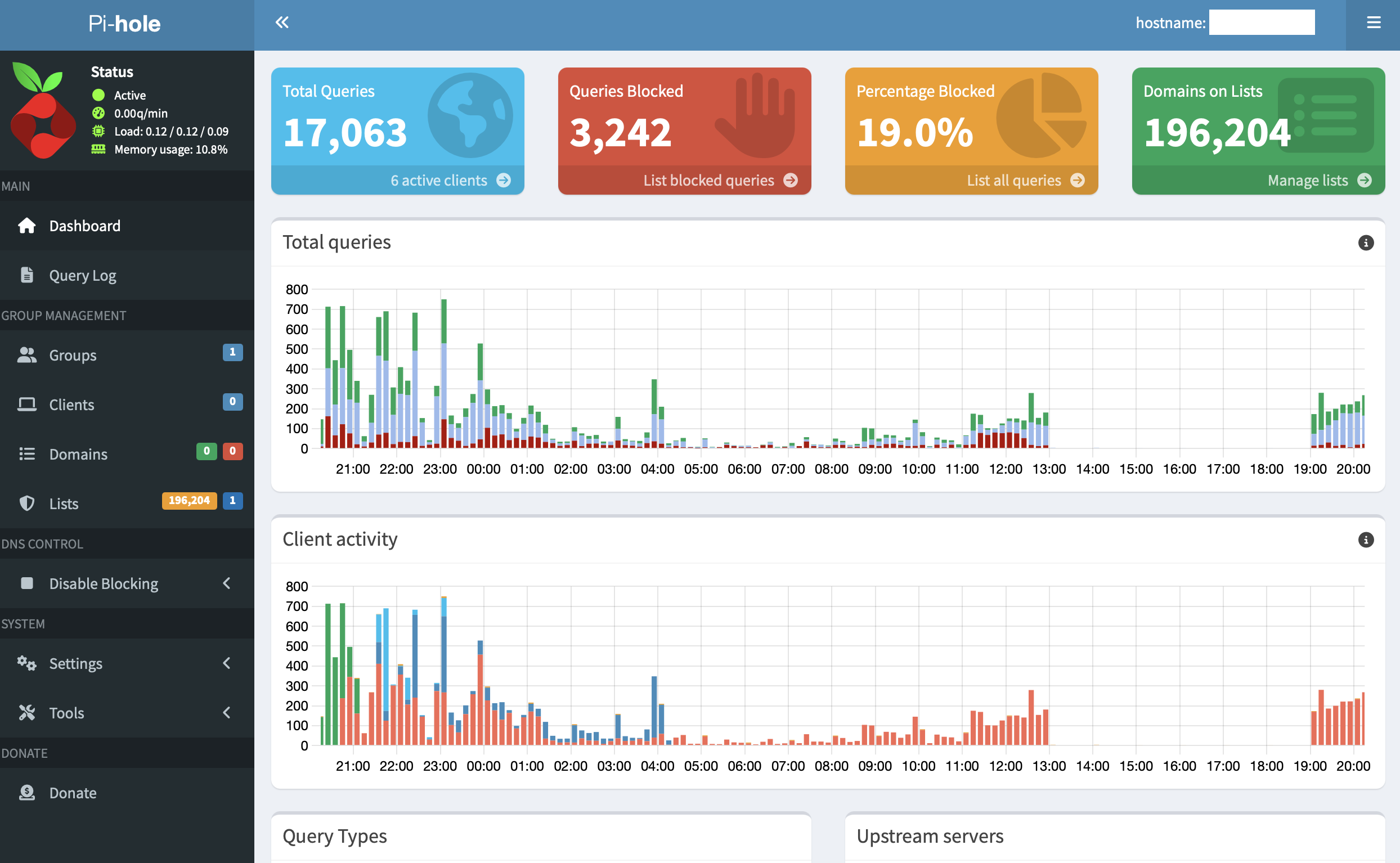The width and height of the screenshot is (1400, 863).
Task: Go to the Clients page
Action: point(71,404)
